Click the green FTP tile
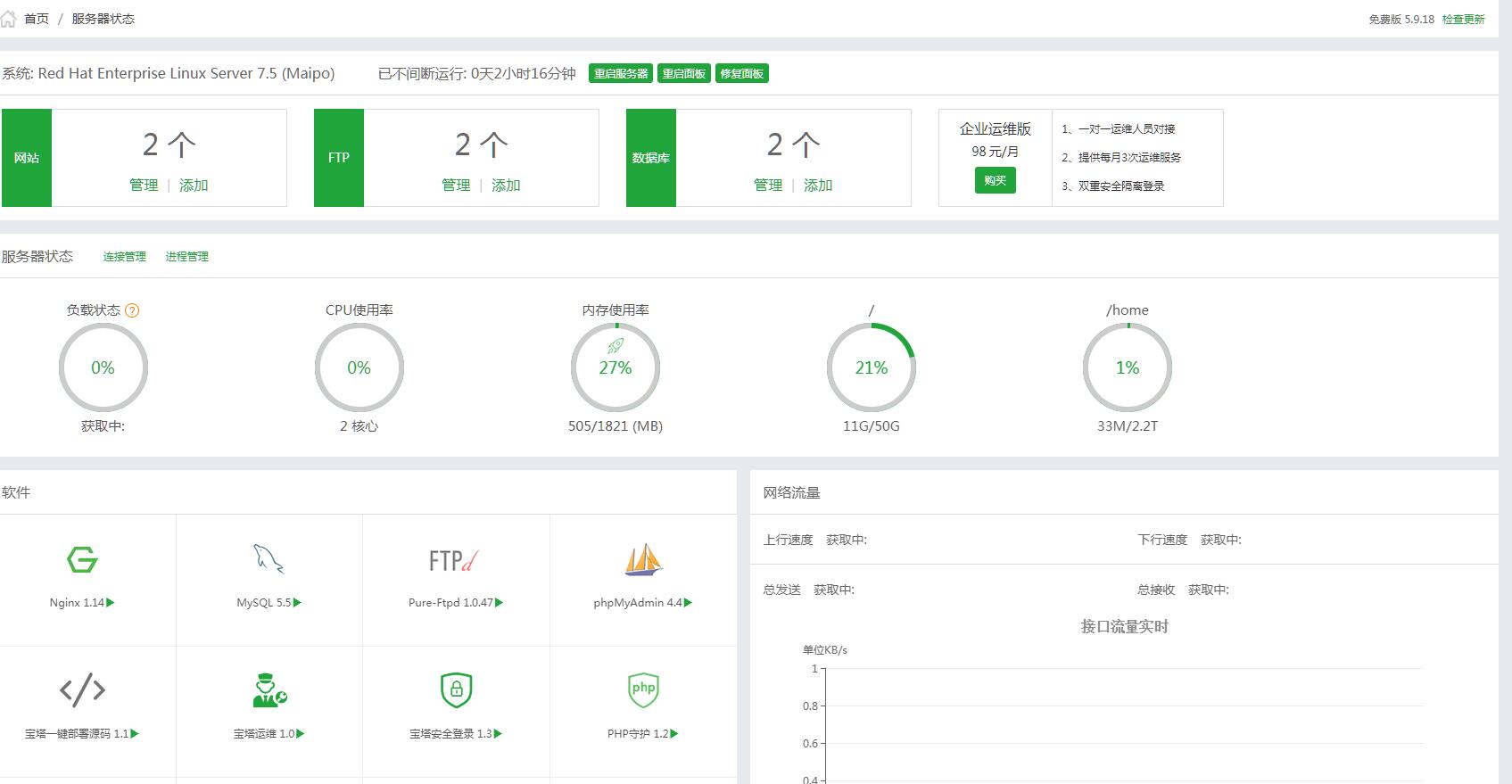The height and width of the screenshot is (784, 1512). pos(339,158)
